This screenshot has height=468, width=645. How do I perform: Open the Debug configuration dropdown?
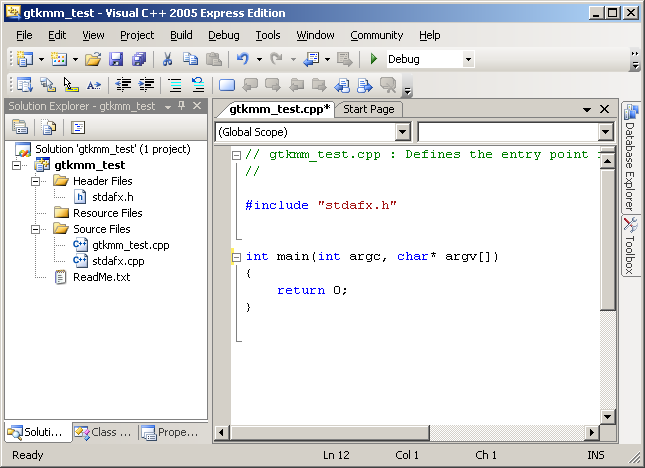(x=467, y=60)
